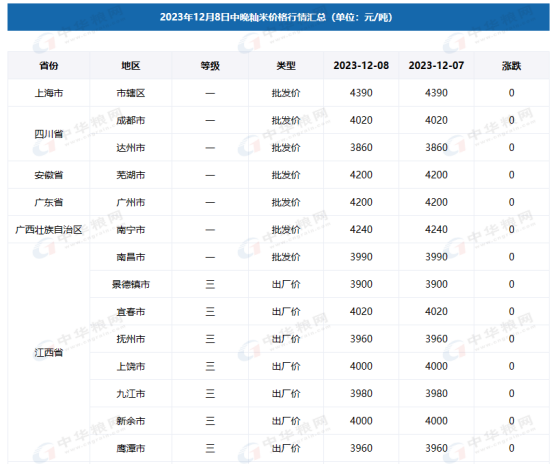Select the 景德镇市 region cell
This screenshot has height=465, width=554.
pyautogui.click(x=131, y=284)
